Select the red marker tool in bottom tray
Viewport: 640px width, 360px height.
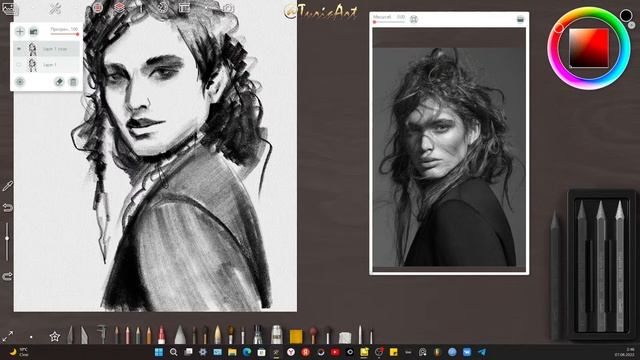tap(162, 334)
